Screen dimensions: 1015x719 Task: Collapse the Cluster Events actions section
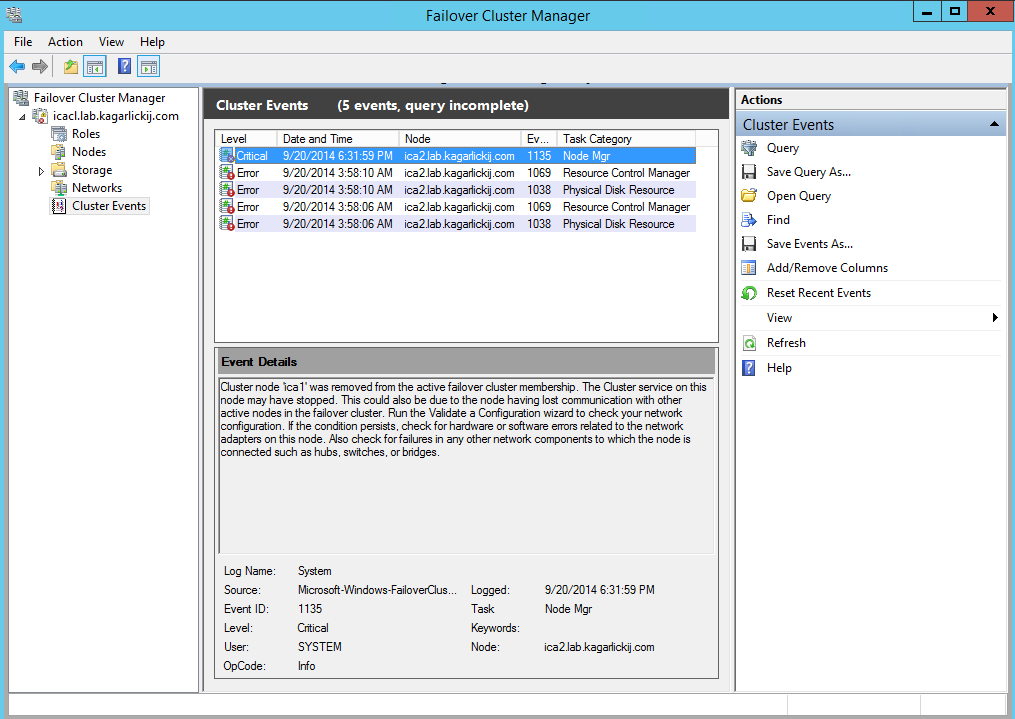(x=994, y=125)
